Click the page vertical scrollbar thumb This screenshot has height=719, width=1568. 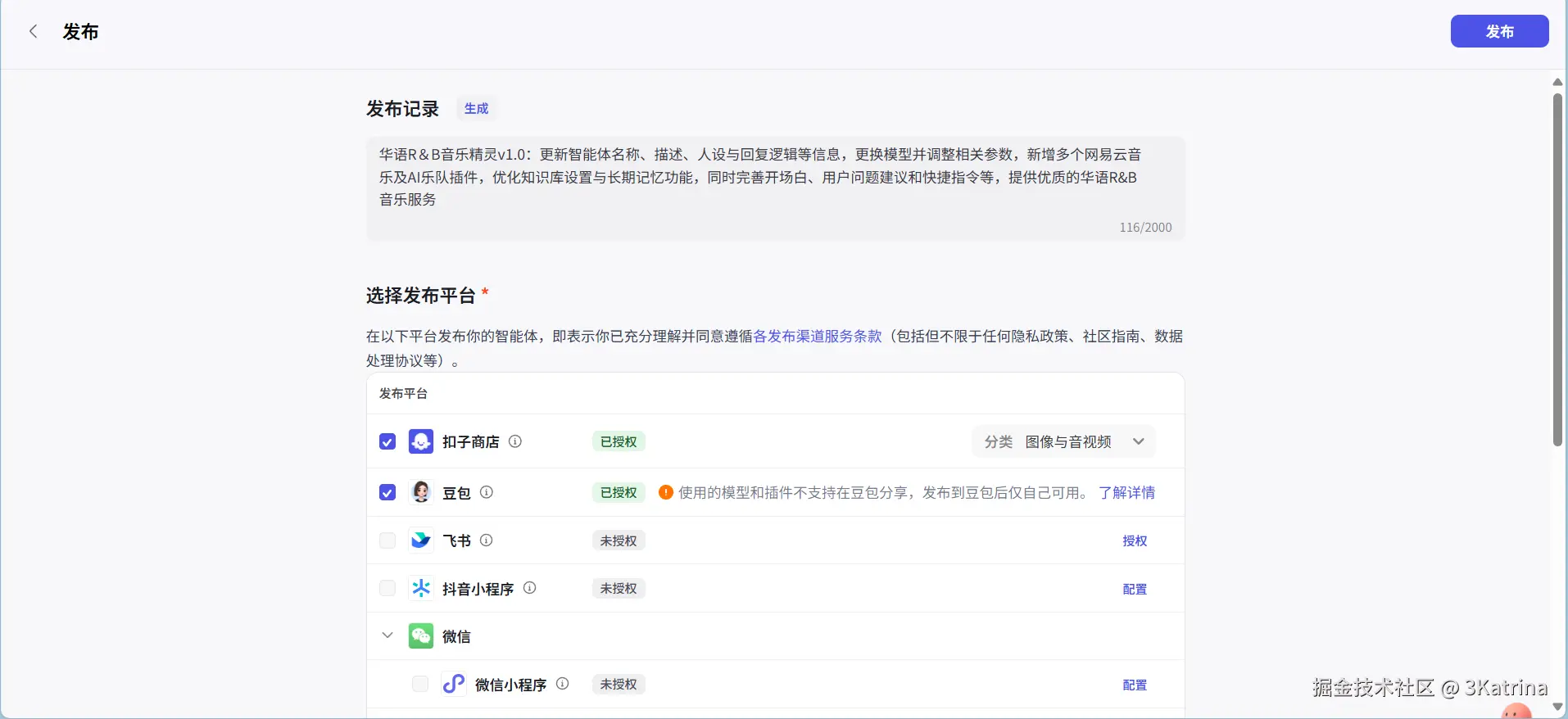click(x=1557, y=269)
